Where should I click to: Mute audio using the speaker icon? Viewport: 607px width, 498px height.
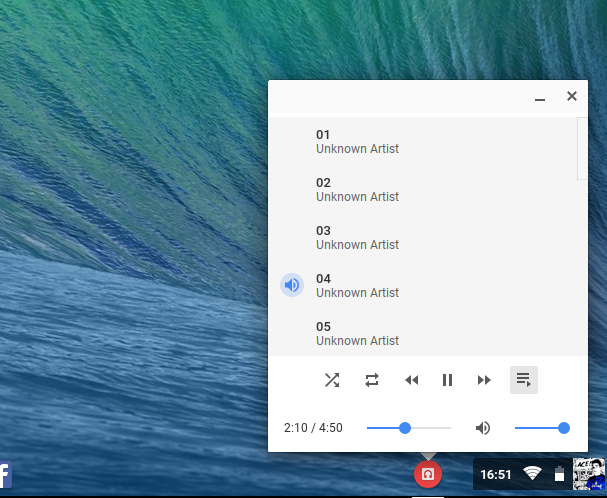(x=483, y=428)
